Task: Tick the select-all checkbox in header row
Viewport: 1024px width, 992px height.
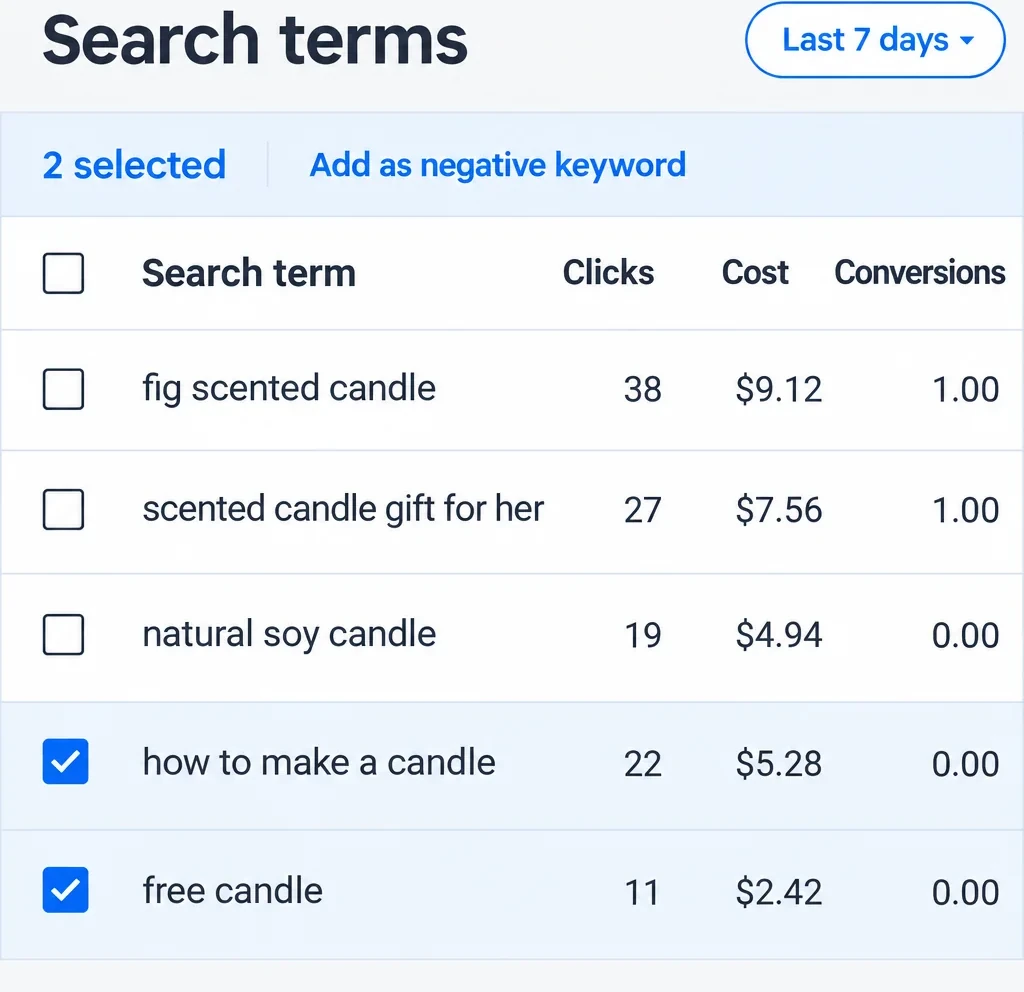Action: click(63, 273)
